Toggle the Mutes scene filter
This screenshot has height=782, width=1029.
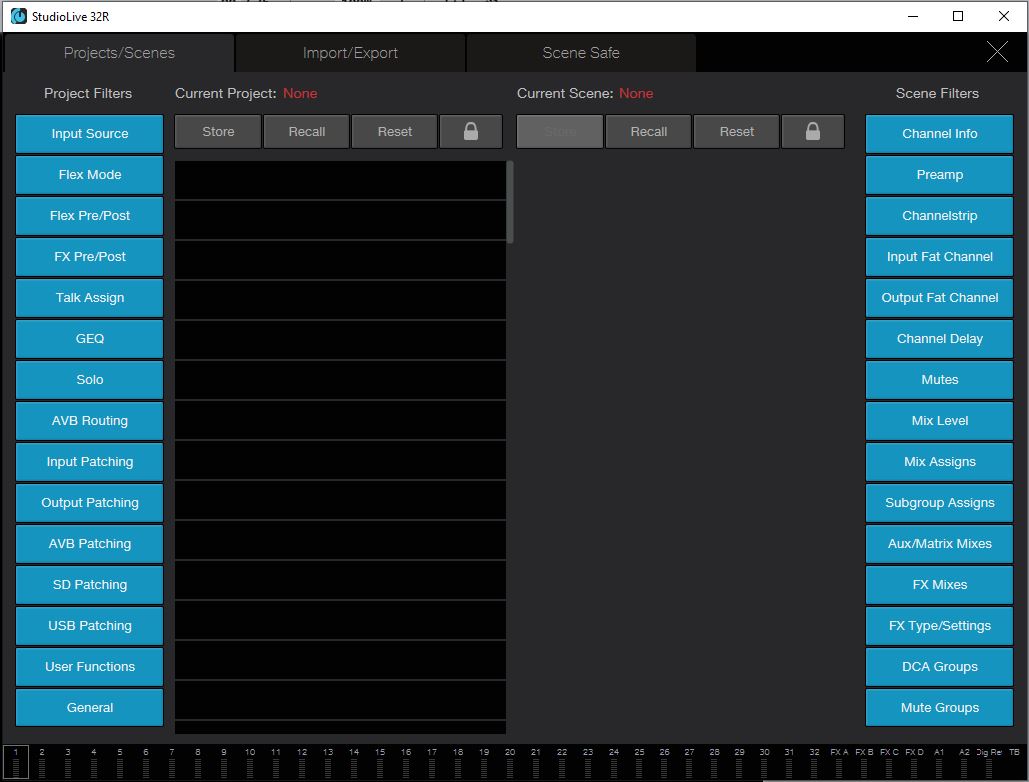coord(939,380)
